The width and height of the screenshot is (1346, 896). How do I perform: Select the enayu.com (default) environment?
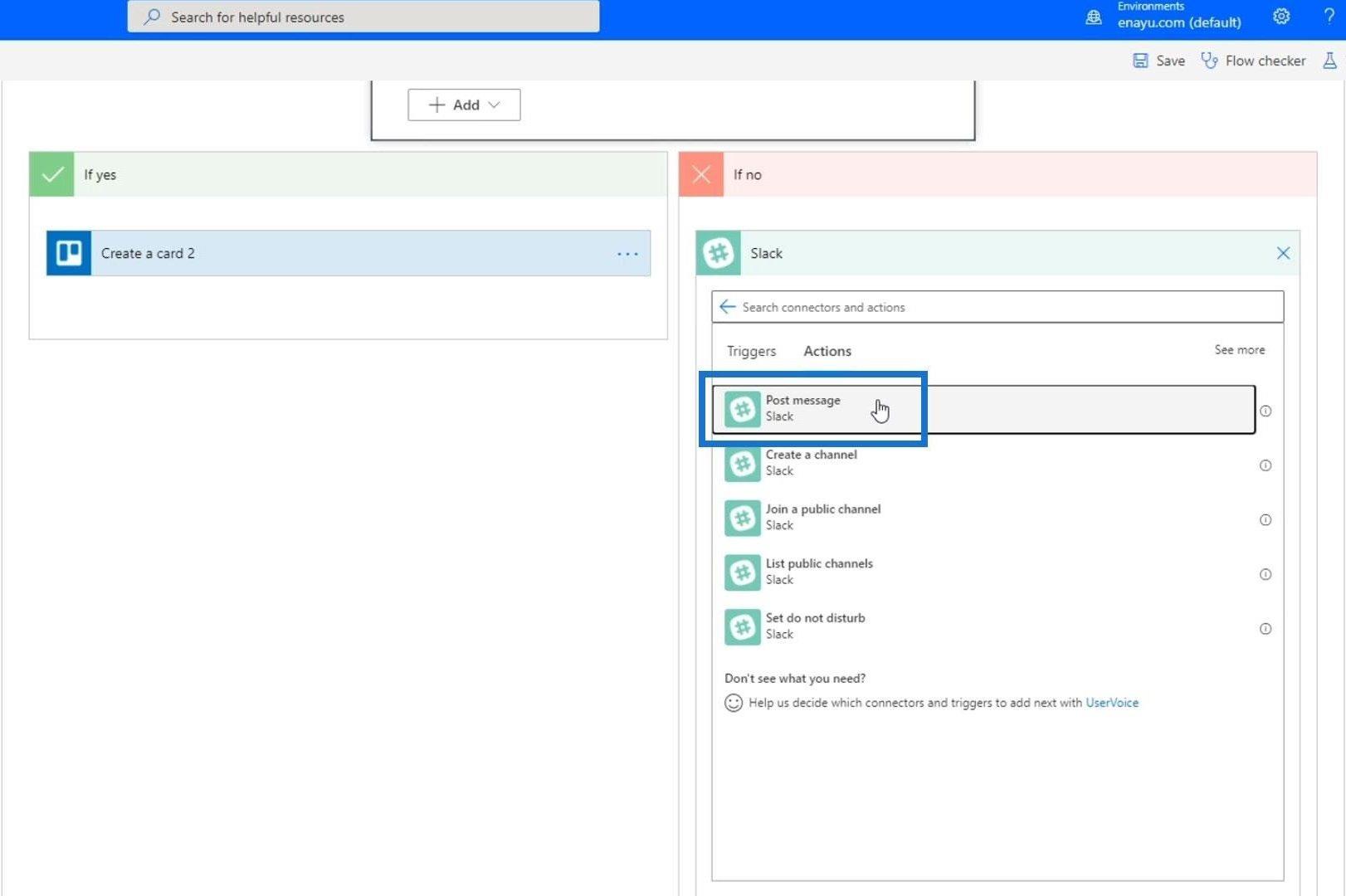(1179, 22)
